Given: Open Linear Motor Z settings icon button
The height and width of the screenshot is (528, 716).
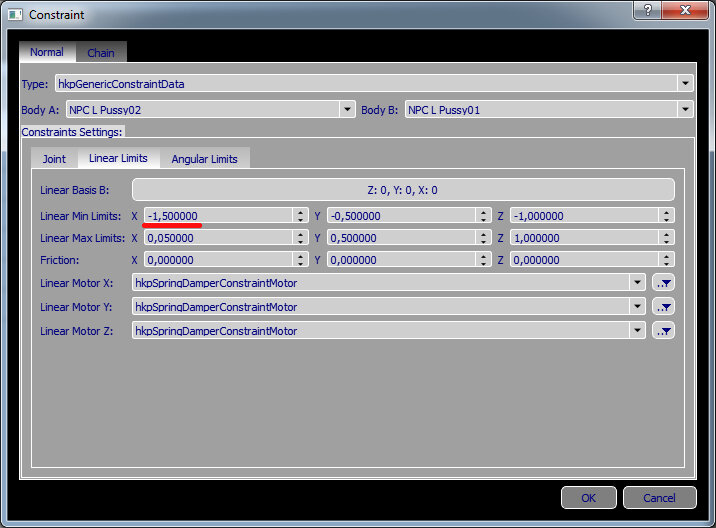Looking at the screenshot, I should [663, 331].
